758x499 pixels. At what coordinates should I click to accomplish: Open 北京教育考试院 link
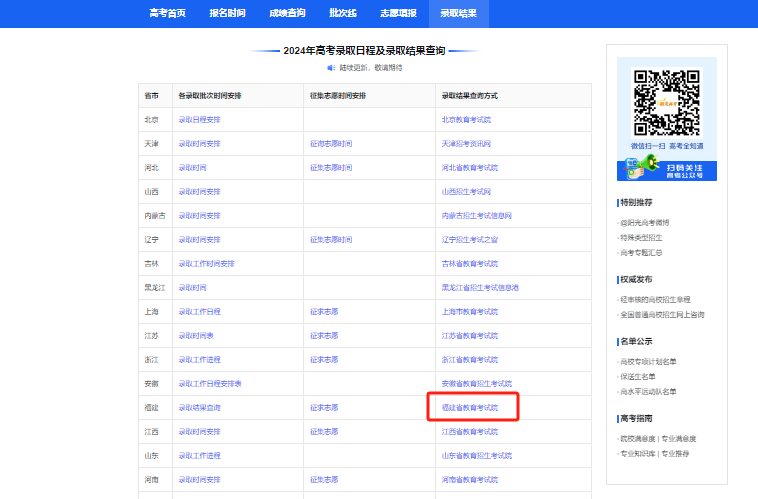pos(466,119)
